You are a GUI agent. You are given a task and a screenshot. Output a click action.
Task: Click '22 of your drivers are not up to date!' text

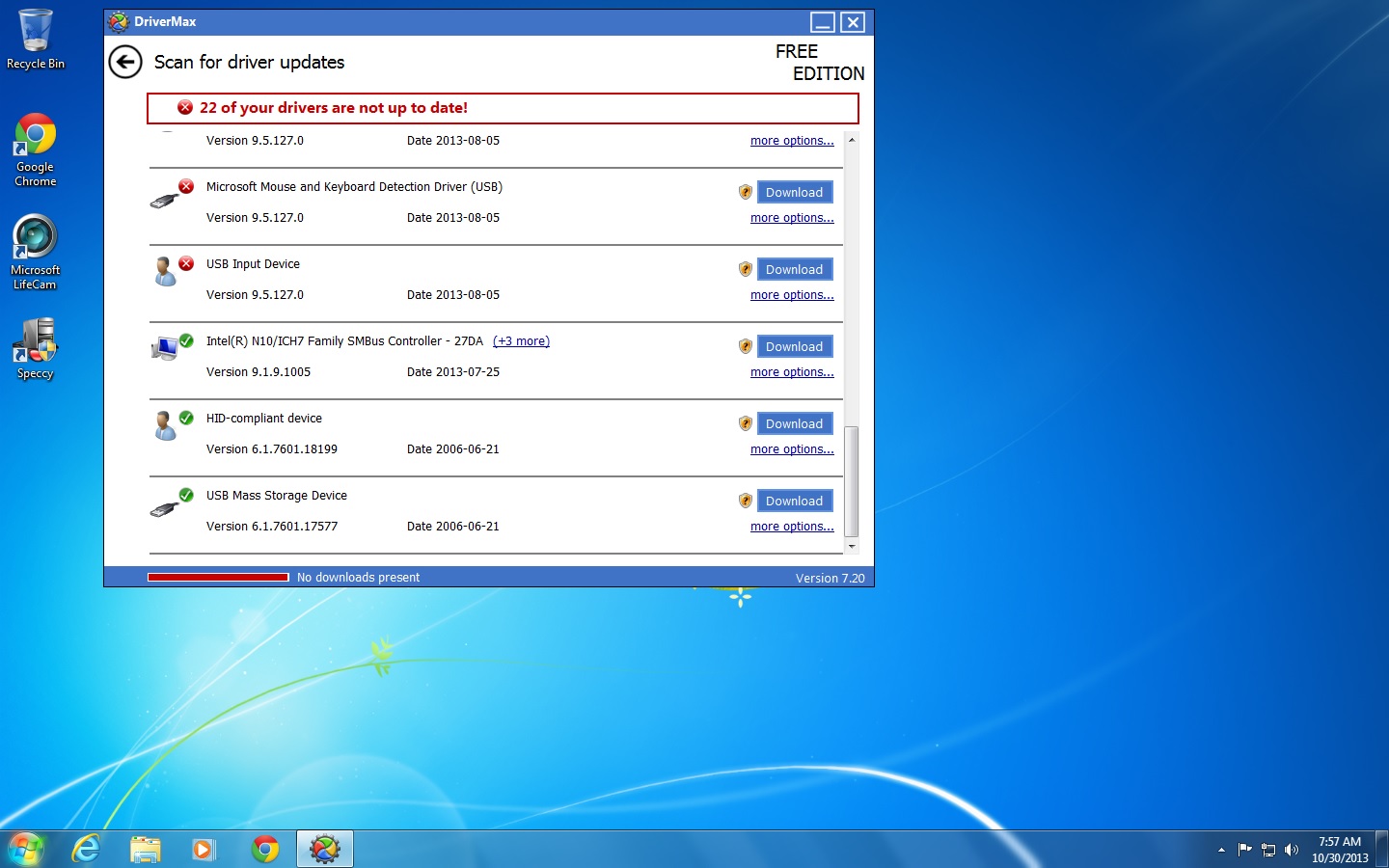[334, 108]
